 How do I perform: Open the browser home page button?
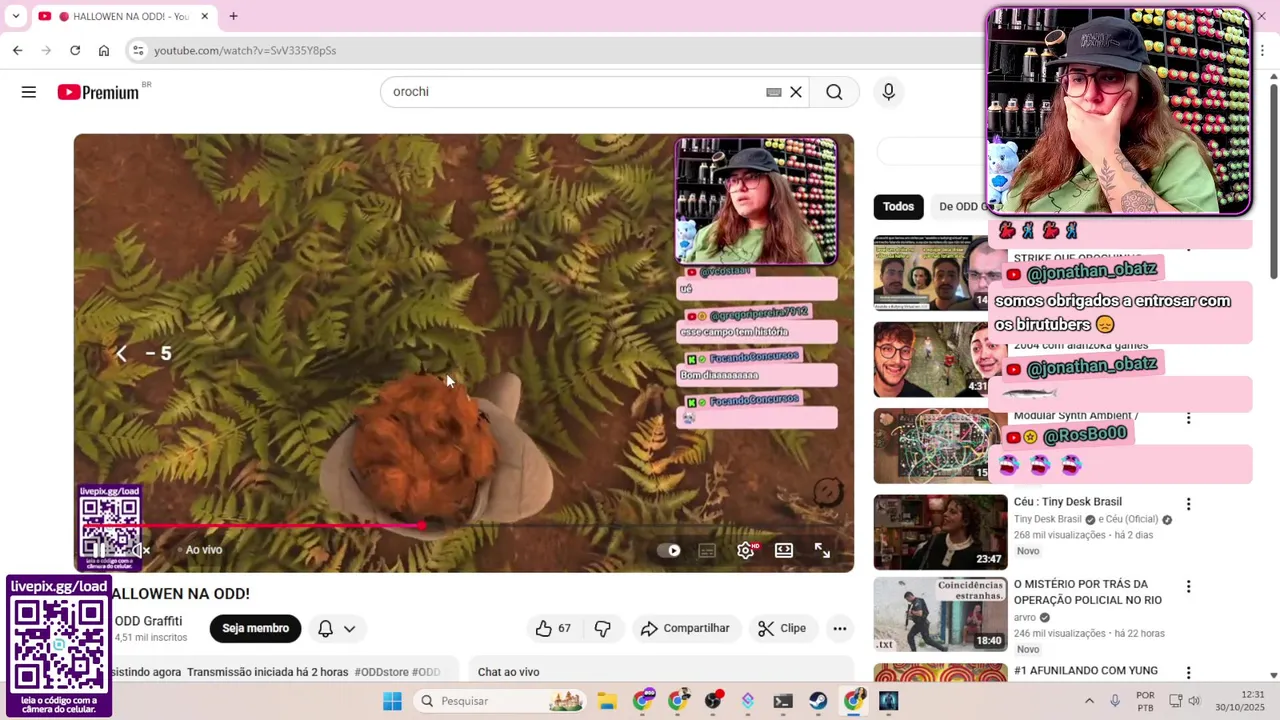pos(104,50)
